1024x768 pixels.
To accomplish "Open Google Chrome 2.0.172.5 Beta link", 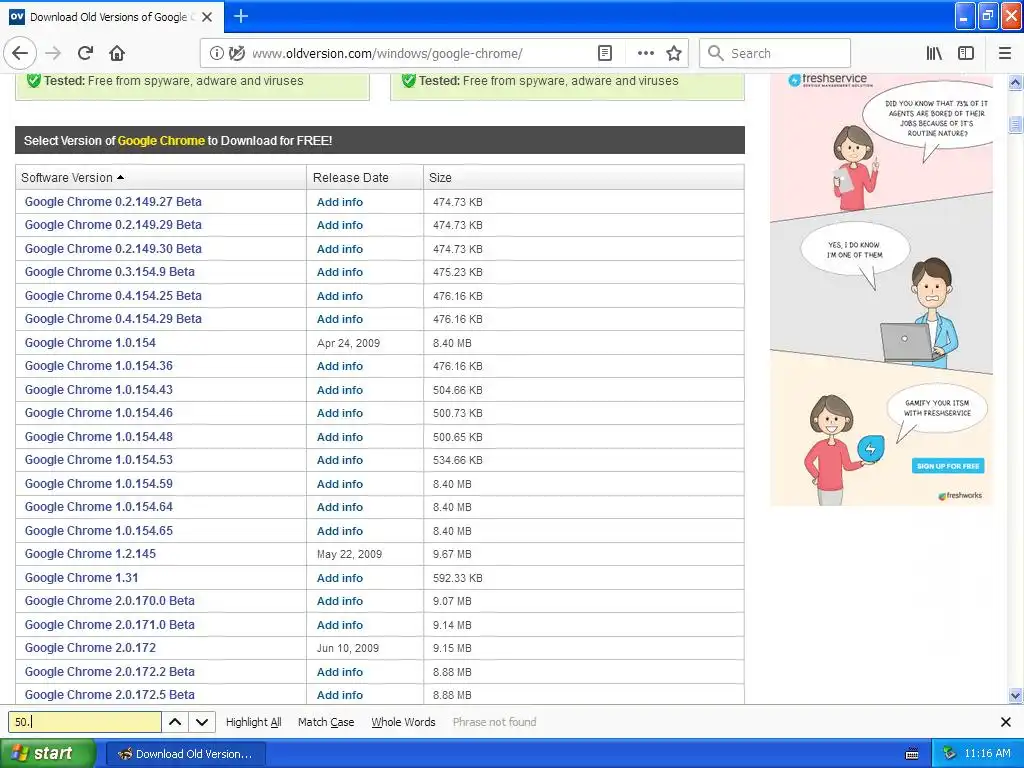I will [x=110, y=695].
